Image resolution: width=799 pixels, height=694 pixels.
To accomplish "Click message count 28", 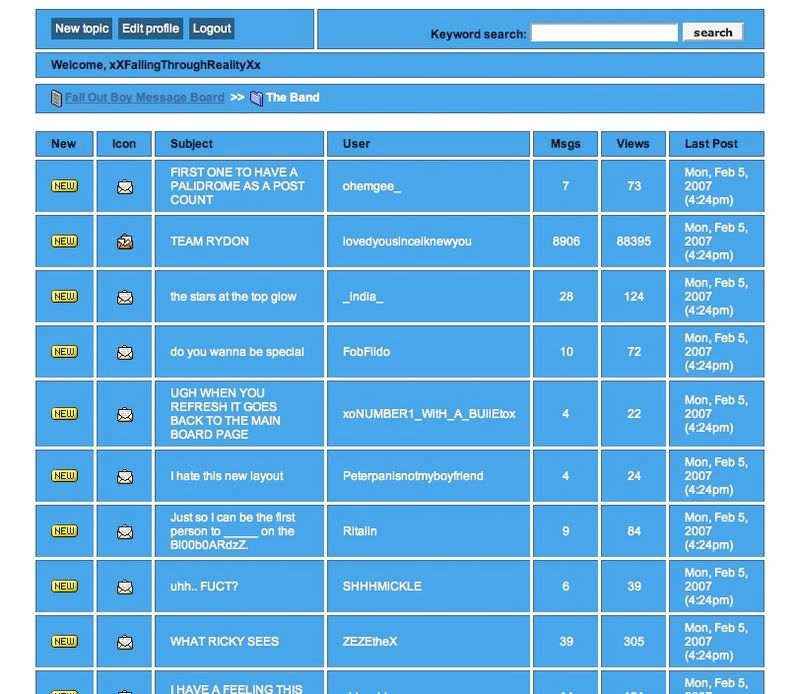I will coord(566,297).
